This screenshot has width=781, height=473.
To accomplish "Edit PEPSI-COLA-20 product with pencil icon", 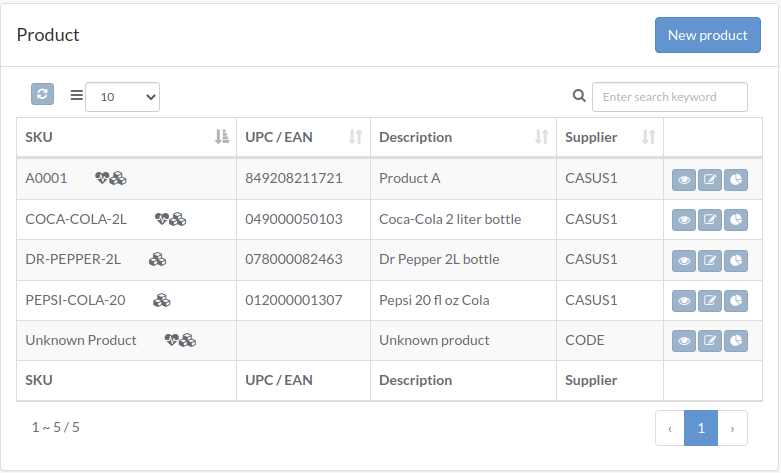I will tap(710, 301).
